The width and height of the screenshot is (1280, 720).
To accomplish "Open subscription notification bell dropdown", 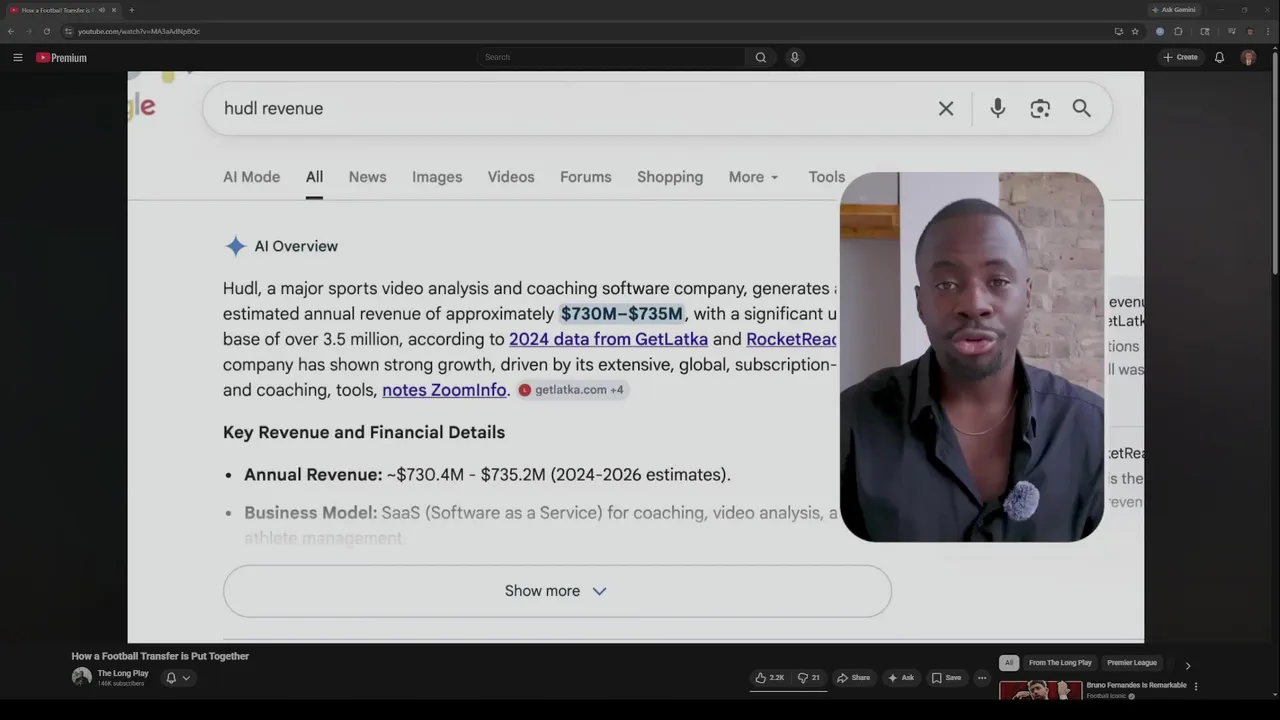I will pyautogui.click(x=177, y=678).
